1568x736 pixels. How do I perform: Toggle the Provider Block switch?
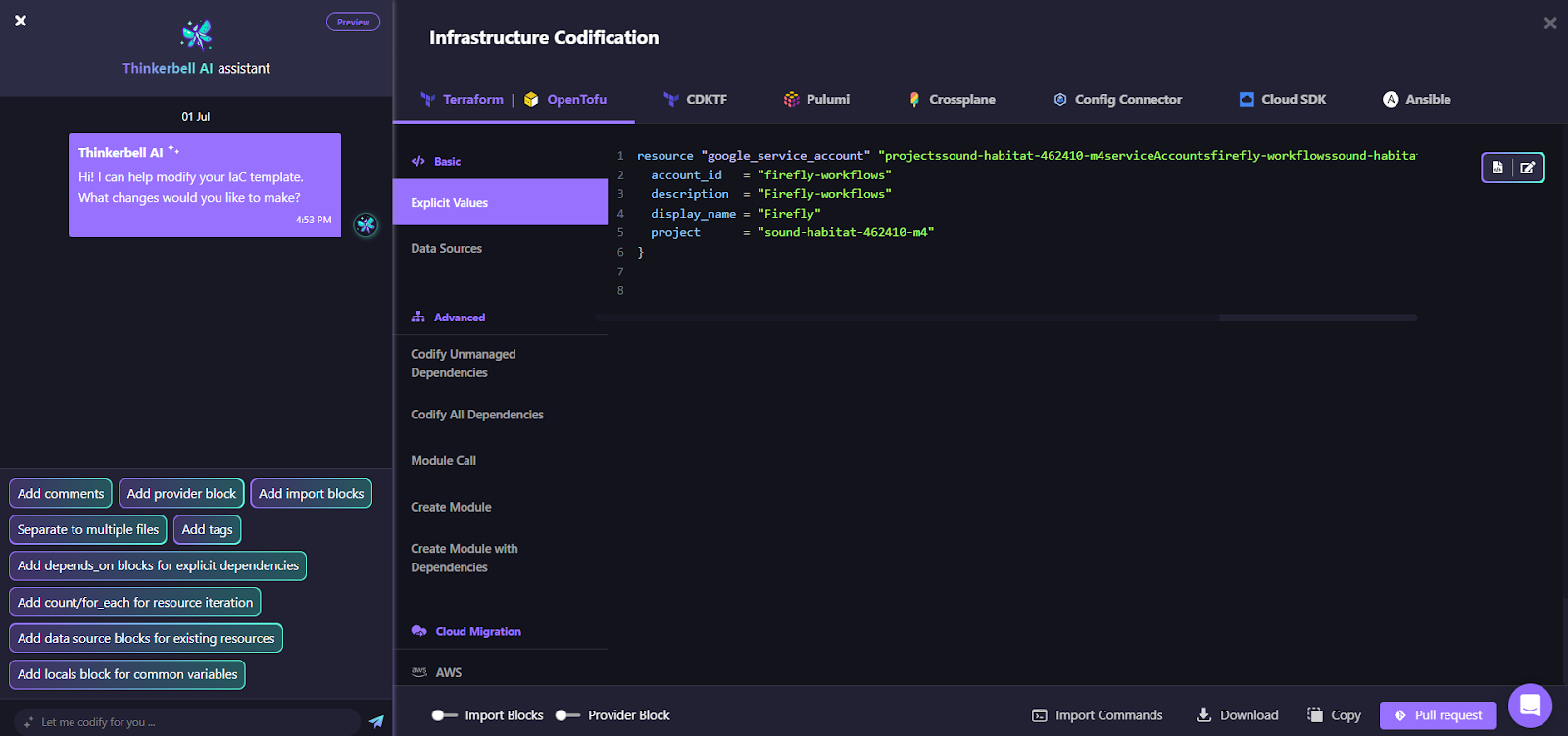click(x=568, y=715)
